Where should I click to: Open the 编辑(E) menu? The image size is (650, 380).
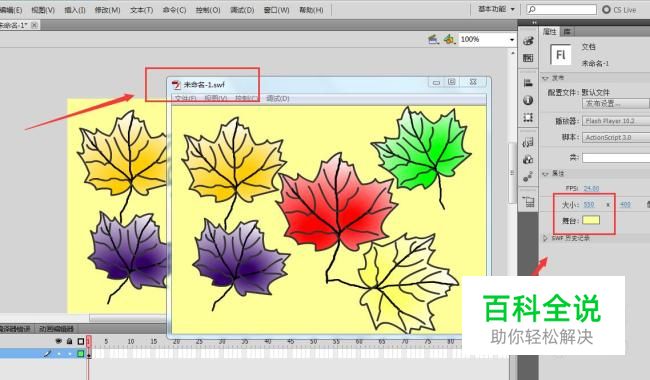[11, 10]
